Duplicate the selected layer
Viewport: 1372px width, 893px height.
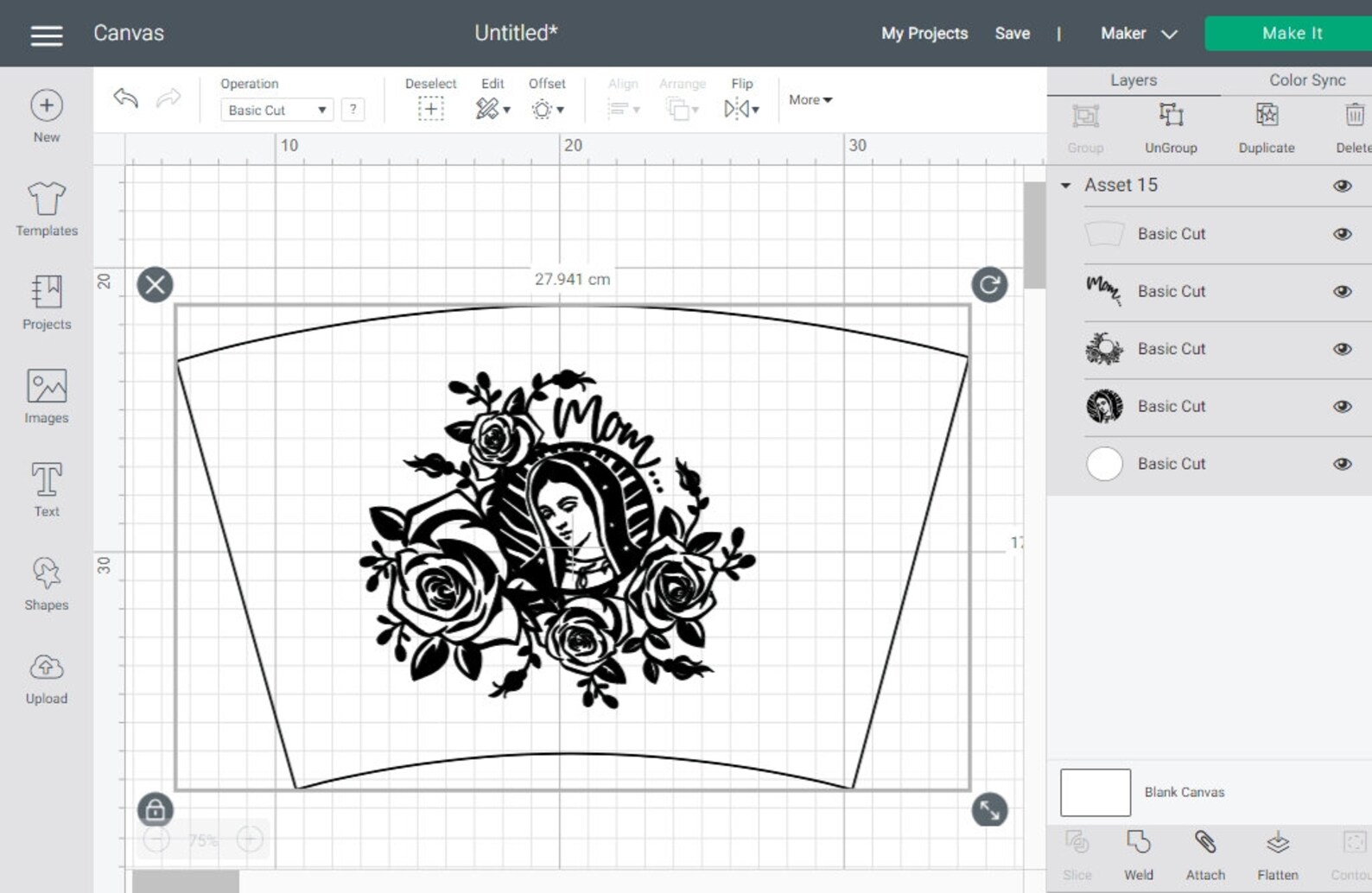pyautogui.click(x=1267, y=128)
